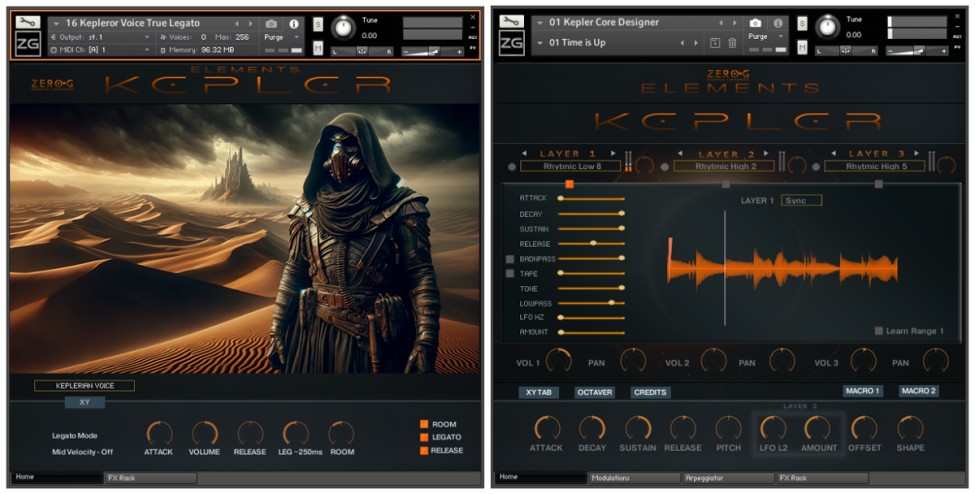975x494 pixels.
Task: Solo the Kepler Core Designer instrument
Action: coord(802,23)
